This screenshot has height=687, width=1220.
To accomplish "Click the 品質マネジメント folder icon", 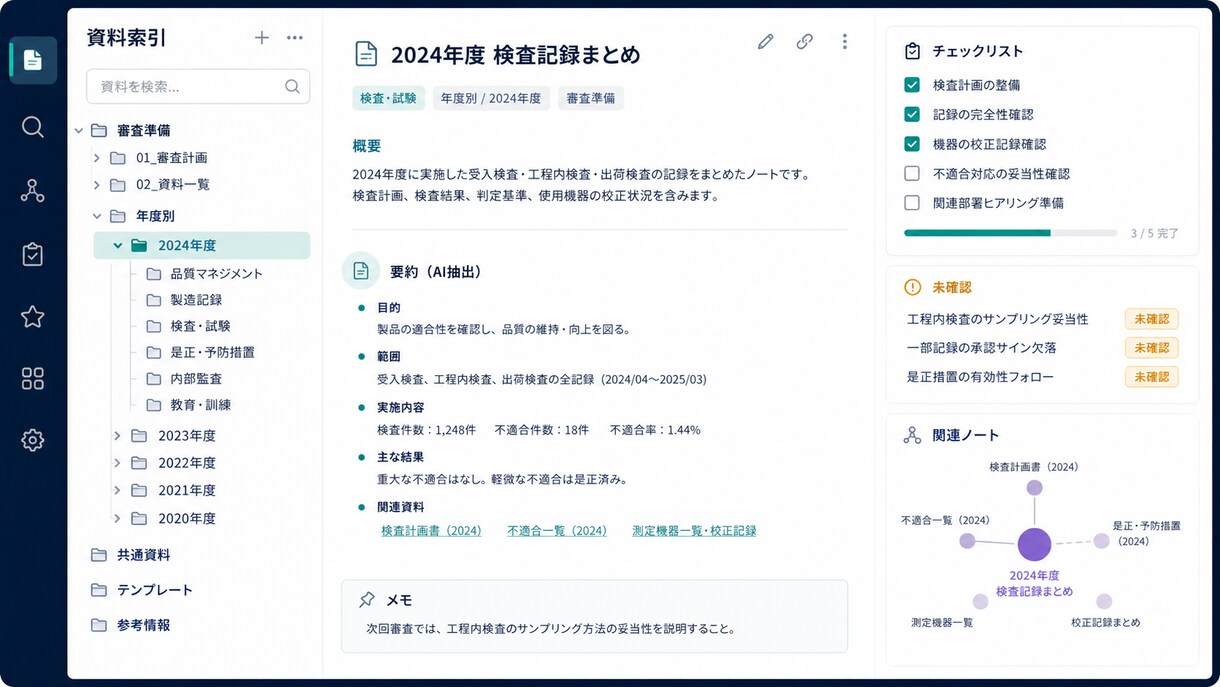I will [x=153, y=273].
